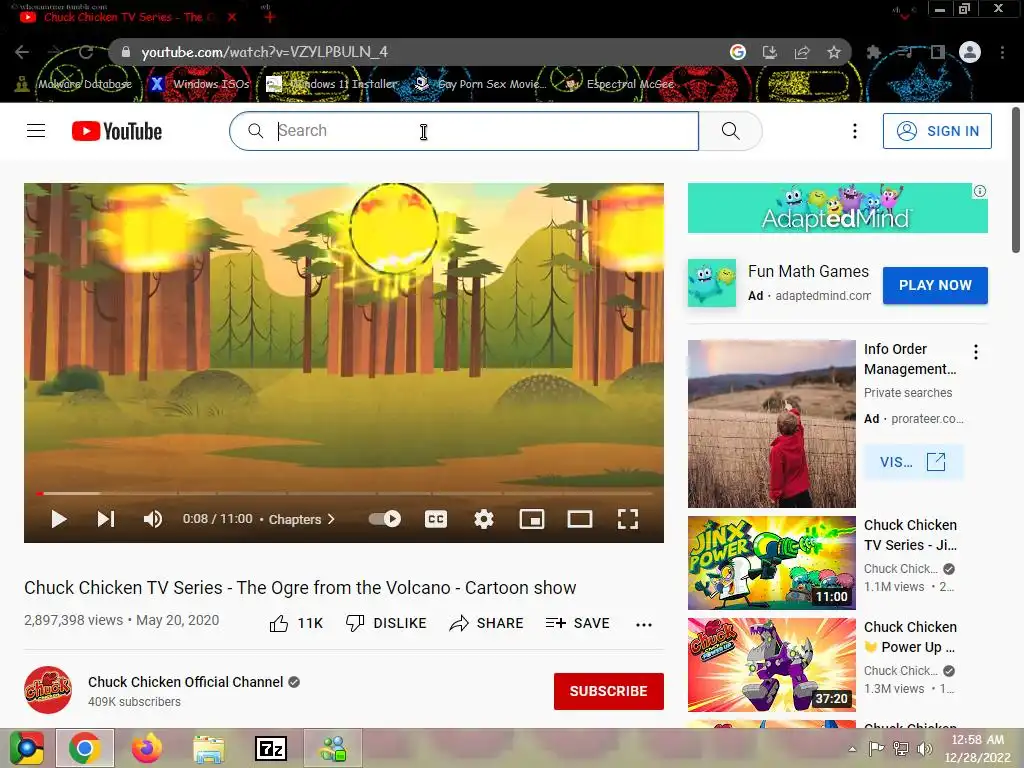Open the YouTube hamburger guide menu
This screenshot has width=1024, height=768.
36,131
